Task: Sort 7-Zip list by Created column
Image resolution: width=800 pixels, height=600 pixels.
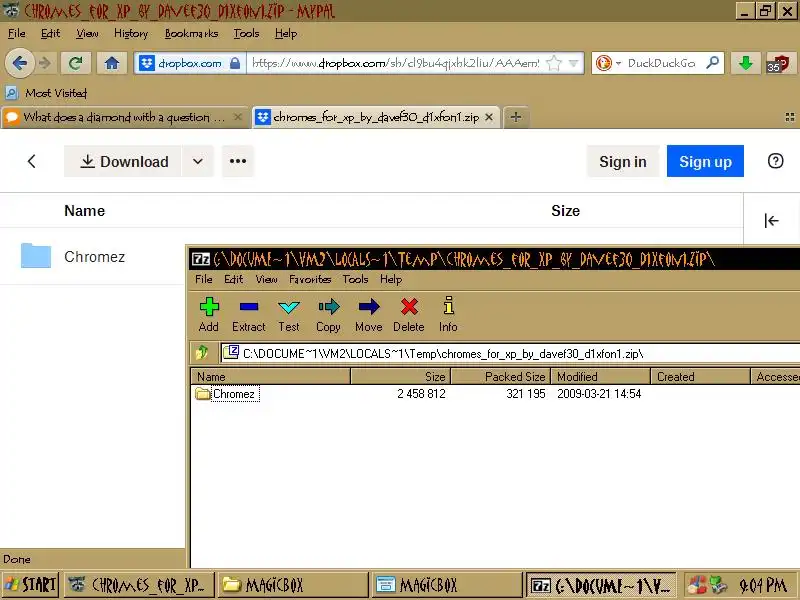Action: click(x=700, y=377)
